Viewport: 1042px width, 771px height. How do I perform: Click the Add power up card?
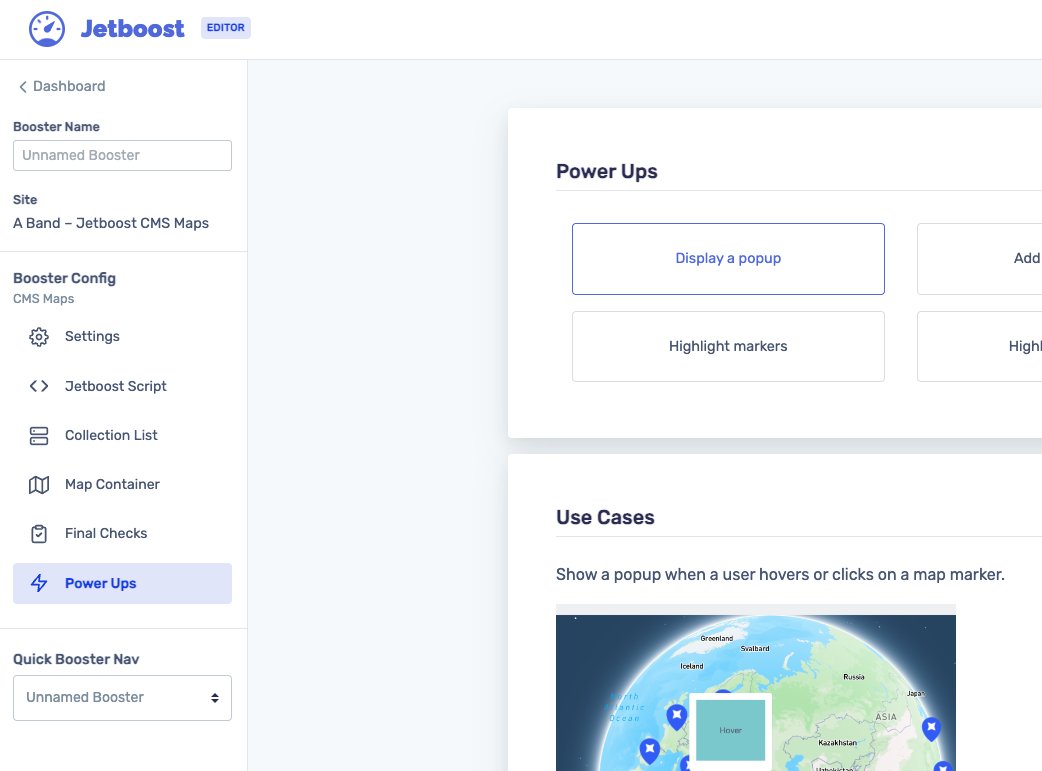(x=980, y=259)
